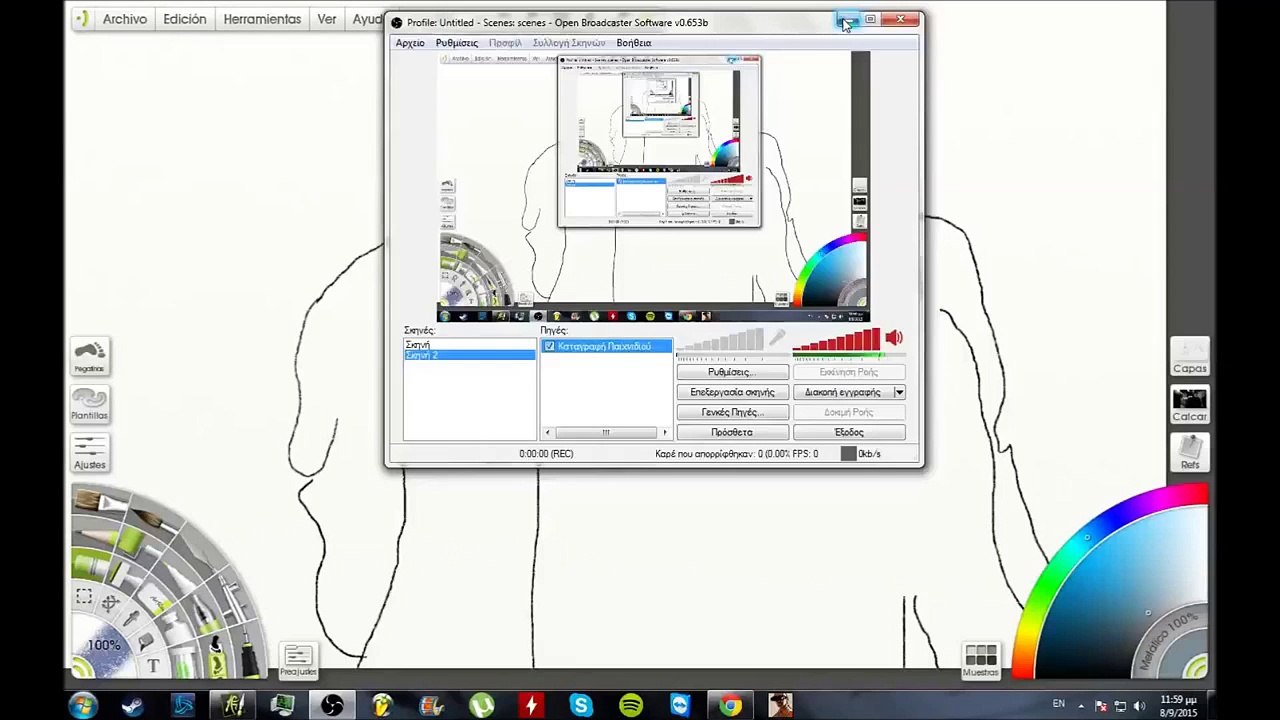Viewport: 1280px width, 720px height.
Task: Click the Γενικές Πηγές... button
Action: click(x=732, y=412)
